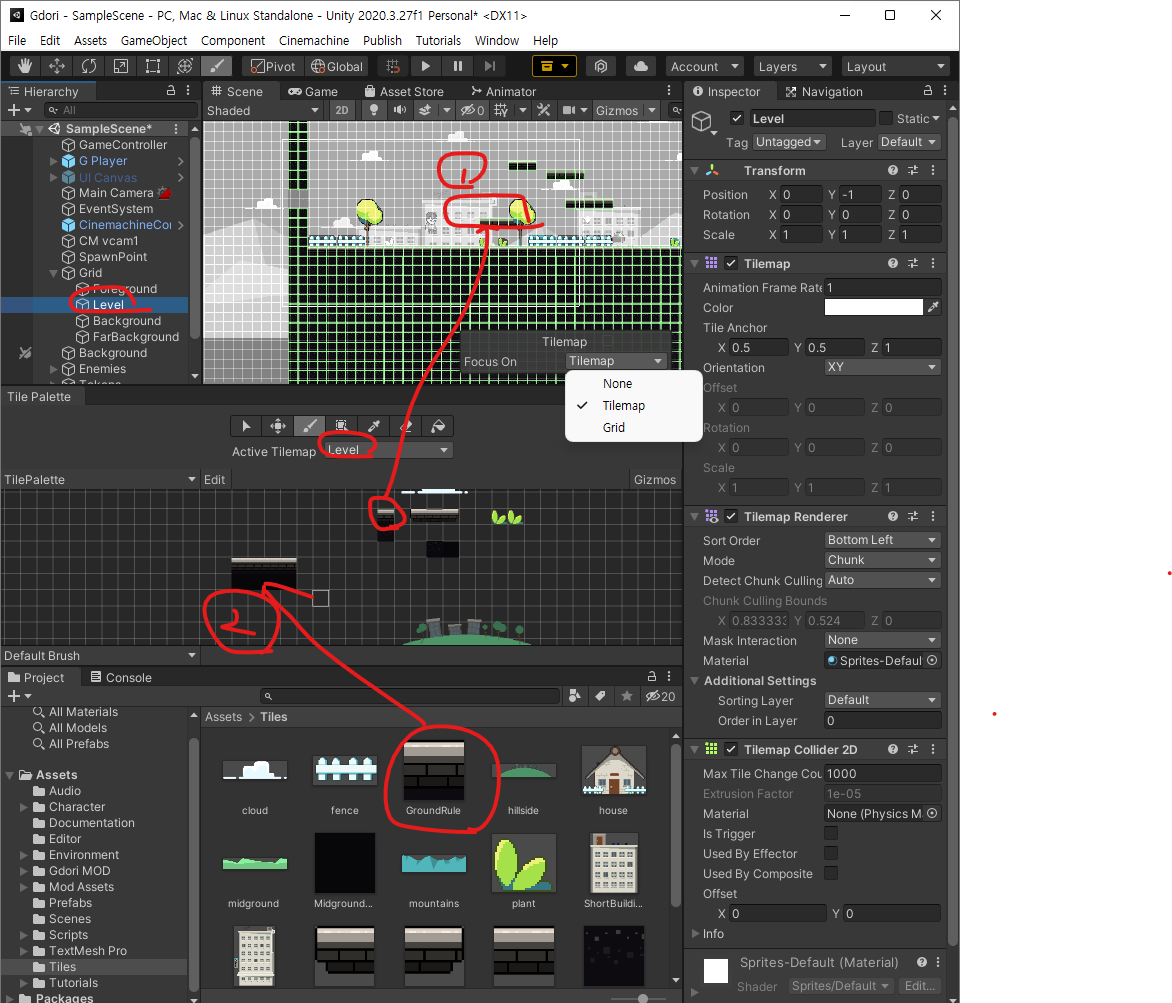Open Transform component more options menu
The height and width of the screenshot is (1003, 1172).
pyautogui.click(x=933, y=170)
